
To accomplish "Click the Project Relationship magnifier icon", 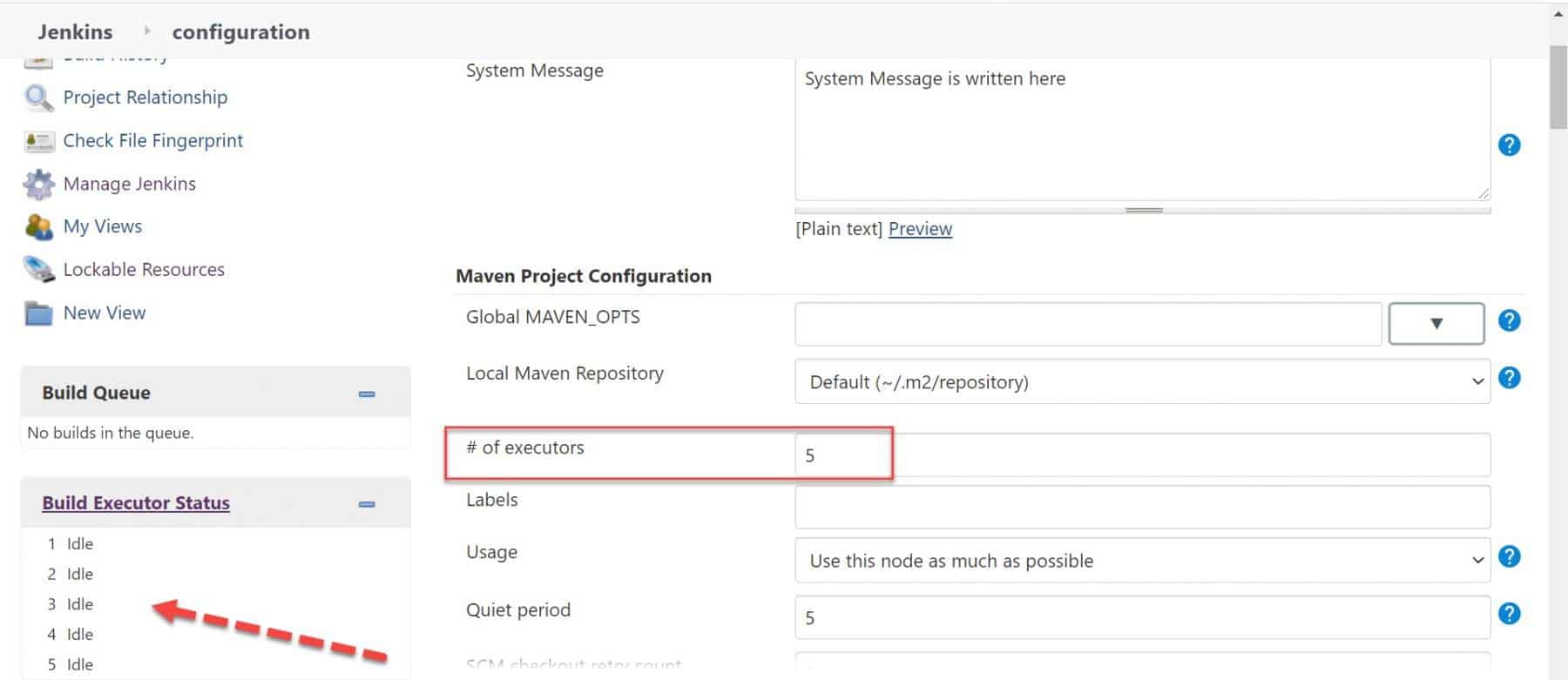I will (38, 98).
